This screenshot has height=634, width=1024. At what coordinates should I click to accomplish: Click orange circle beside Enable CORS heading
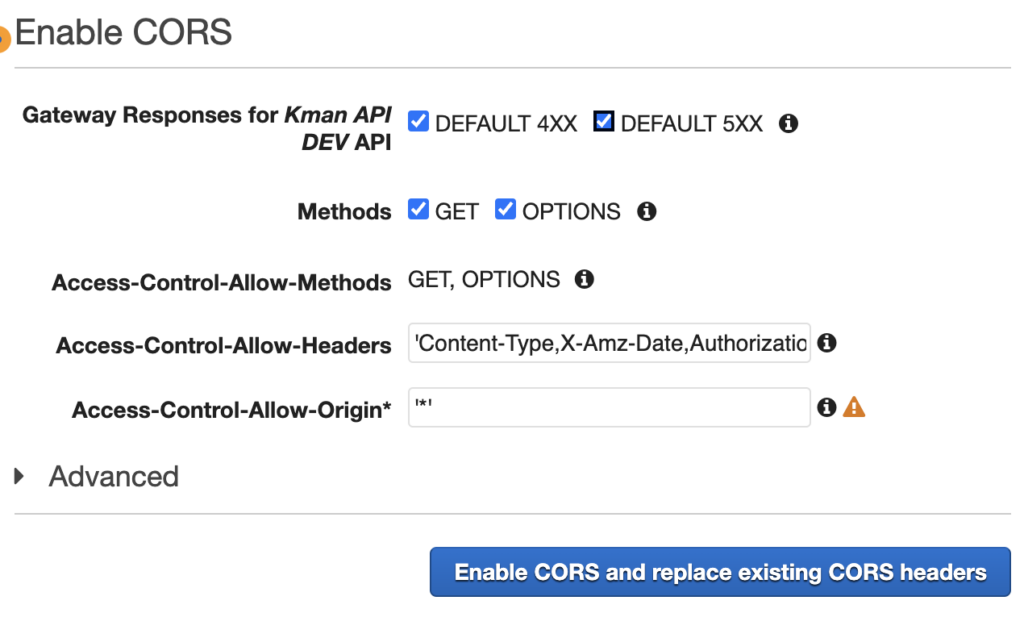pos(3,41)
